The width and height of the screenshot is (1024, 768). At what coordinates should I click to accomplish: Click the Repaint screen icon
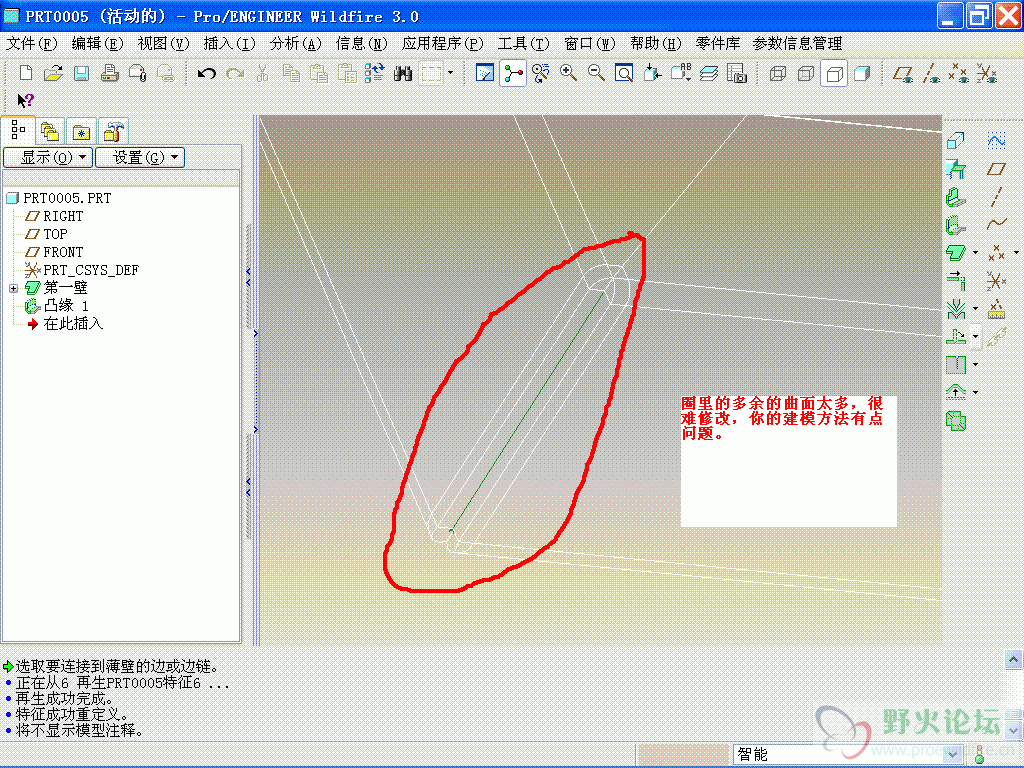[x=485, y=73]
